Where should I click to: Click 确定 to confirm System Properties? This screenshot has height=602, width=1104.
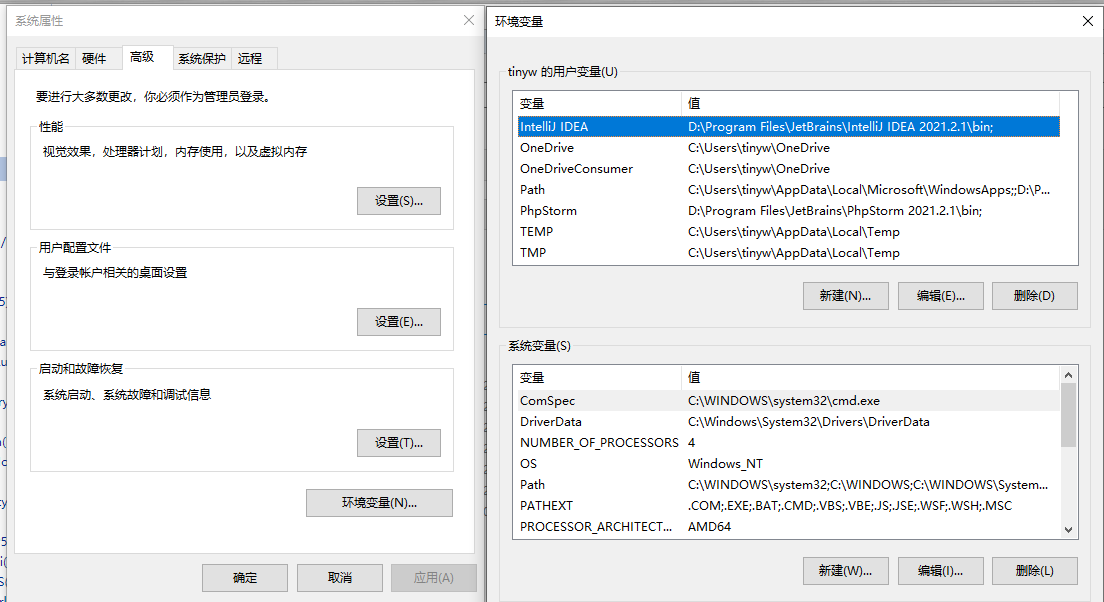click(244, 577)
